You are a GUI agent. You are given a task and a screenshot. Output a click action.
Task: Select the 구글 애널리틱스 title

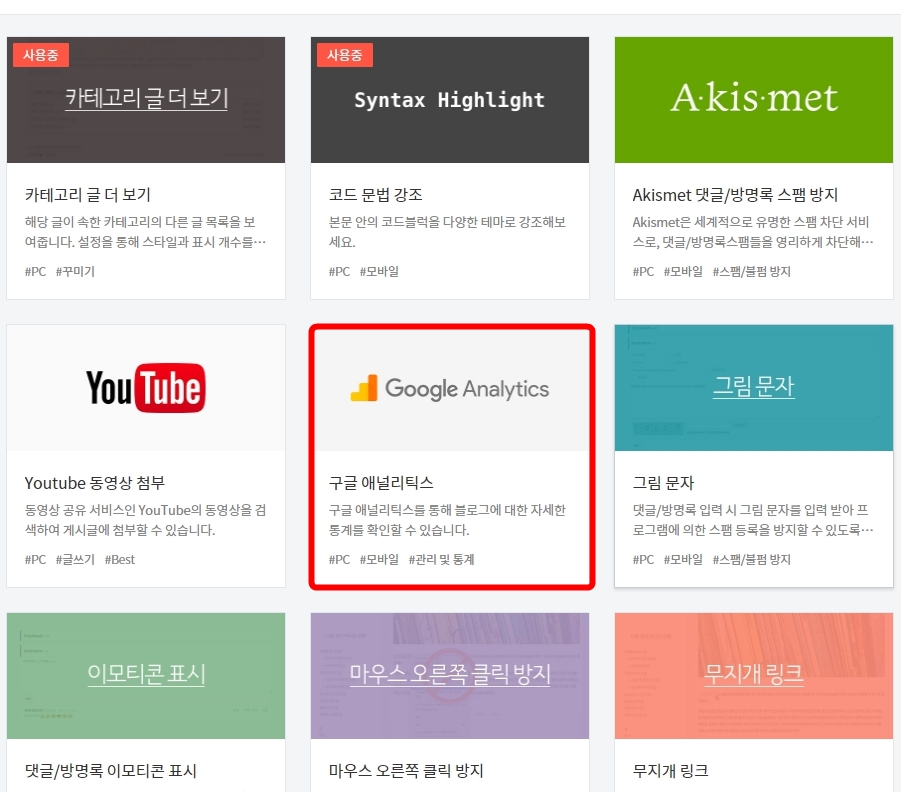click(x=381, y=483)
